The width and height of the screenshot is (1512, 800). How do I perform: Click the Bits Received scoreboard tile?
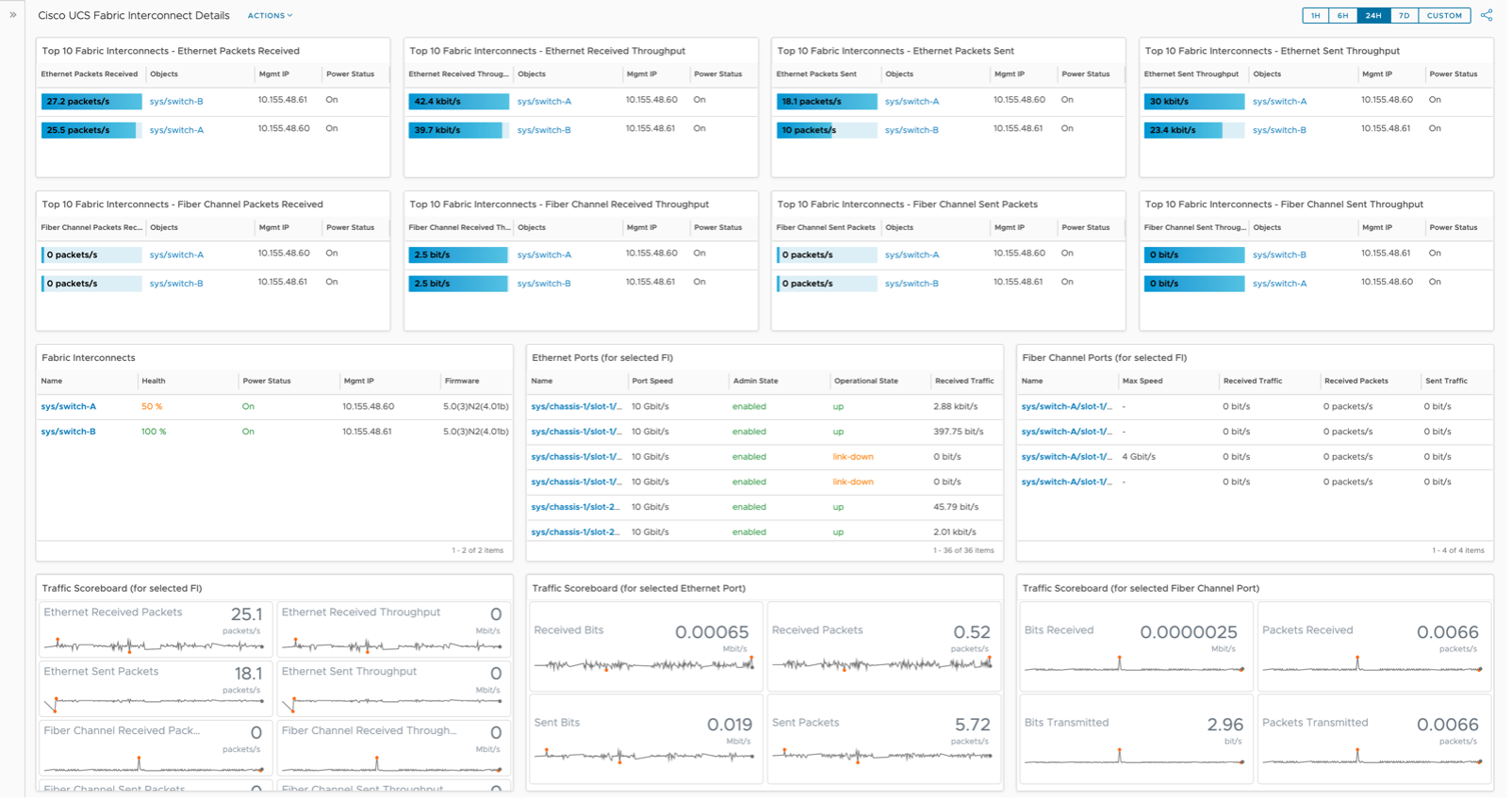coord(1136,647)
